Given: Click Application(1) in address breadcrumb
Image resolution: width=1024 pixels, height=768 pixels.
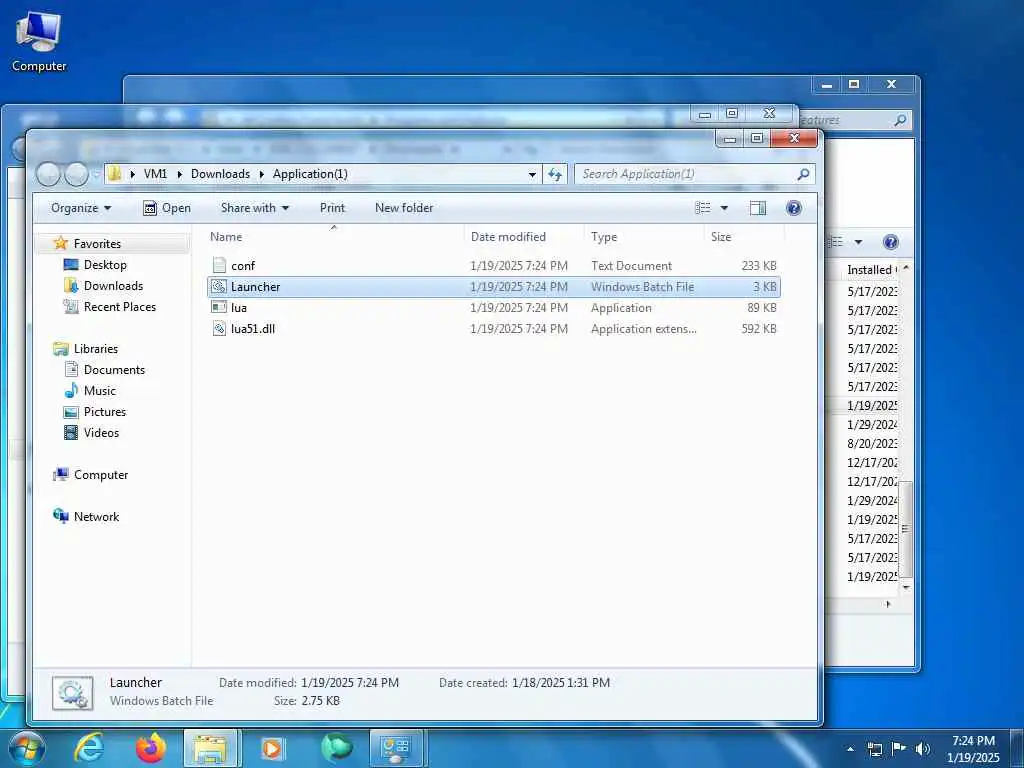Looking at the screenshot, I should point(310,174).
